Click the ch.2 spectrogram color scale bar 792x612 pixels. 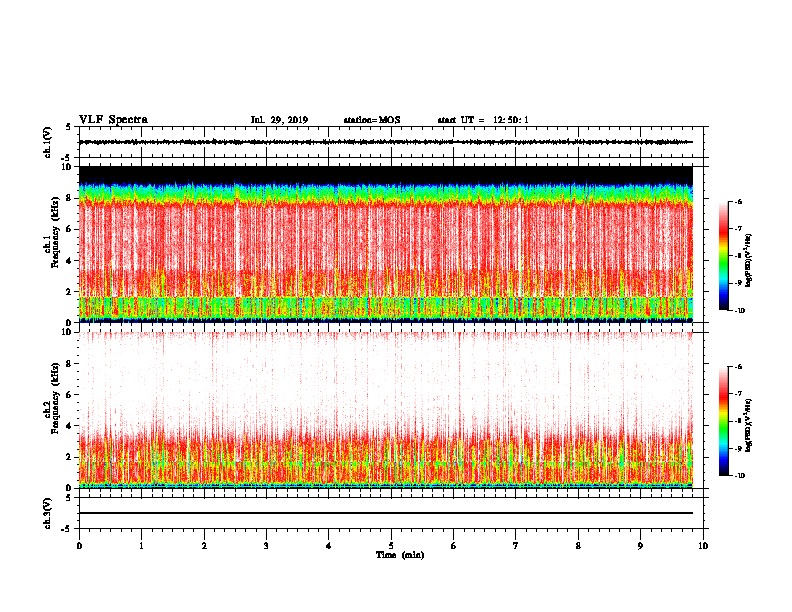click(723, 421)
